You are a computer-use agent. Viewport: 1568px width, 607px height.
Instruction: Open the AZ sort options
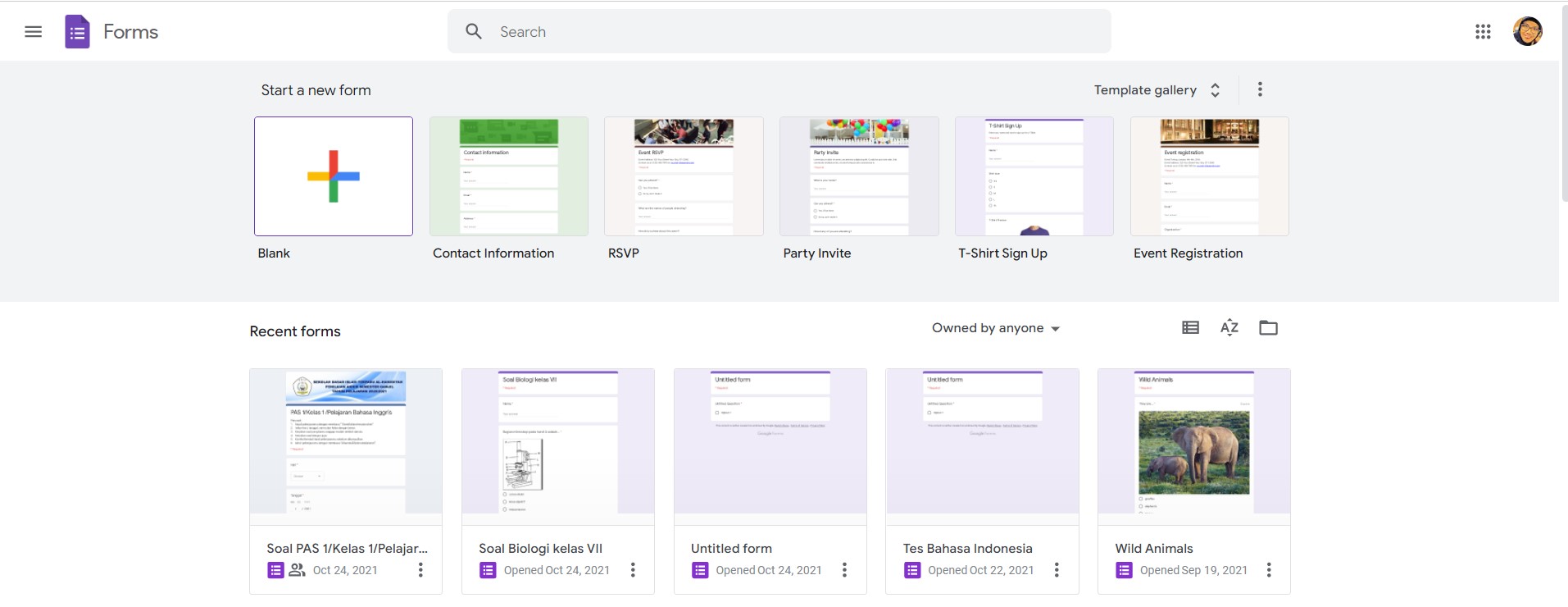pyautogui.click(x=1229, y=328)
